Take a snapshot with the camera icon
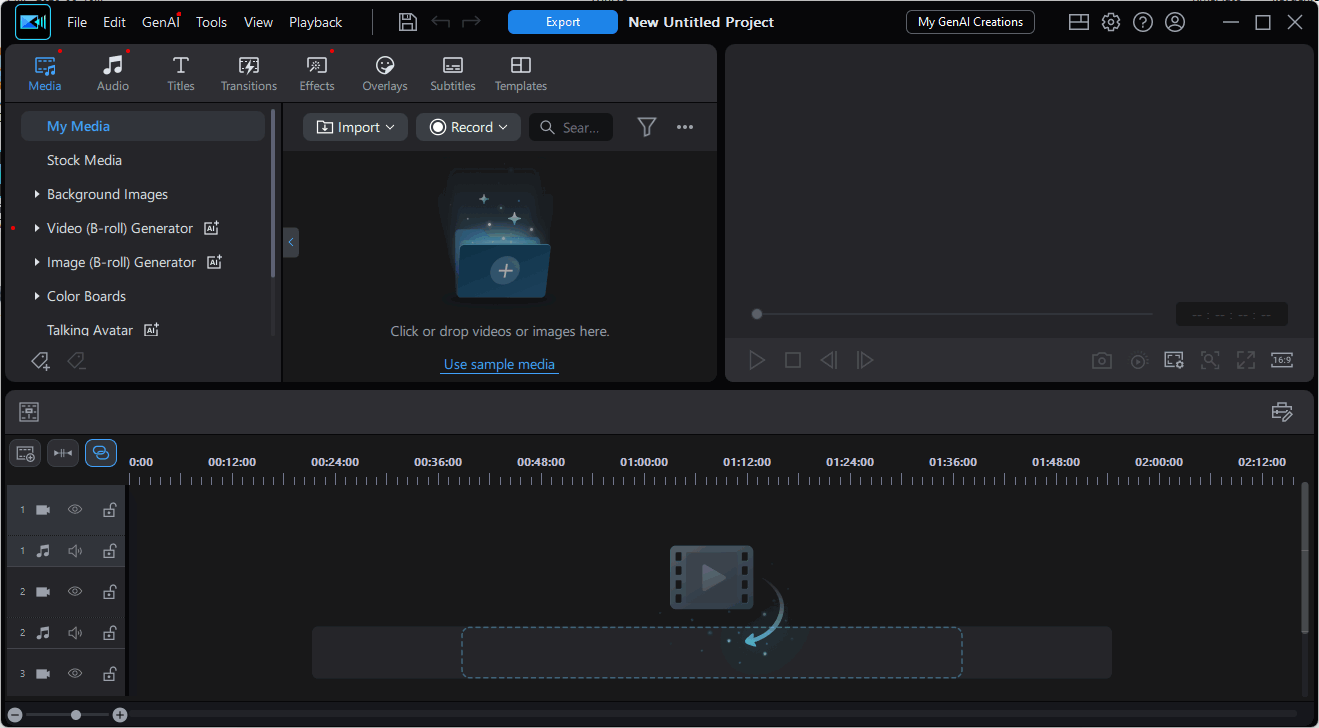This screenshot has height=728, width=1319. click(1102, 361)
